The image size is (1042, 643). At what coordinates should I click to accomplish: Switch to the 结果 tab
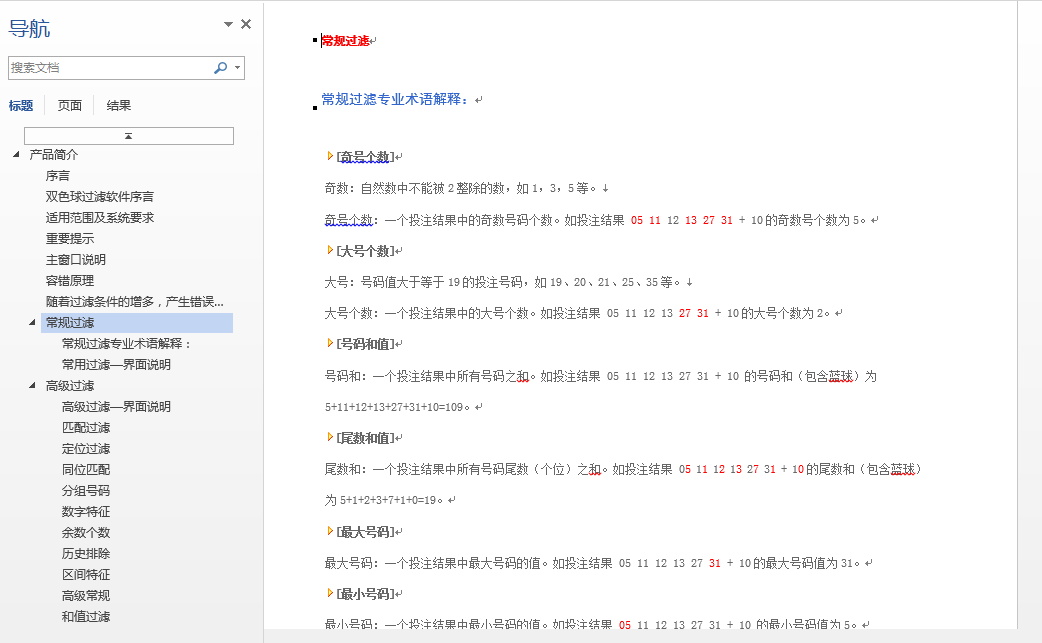119,106
